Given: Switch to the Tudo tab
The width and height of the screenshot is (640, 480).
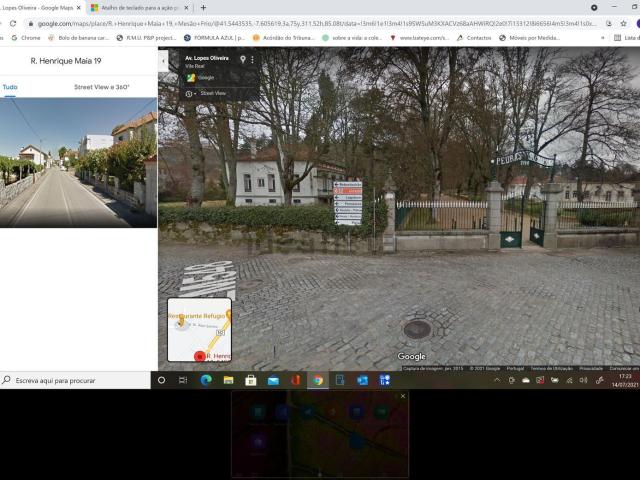Looking at the screenshot, I should (10, 87).
